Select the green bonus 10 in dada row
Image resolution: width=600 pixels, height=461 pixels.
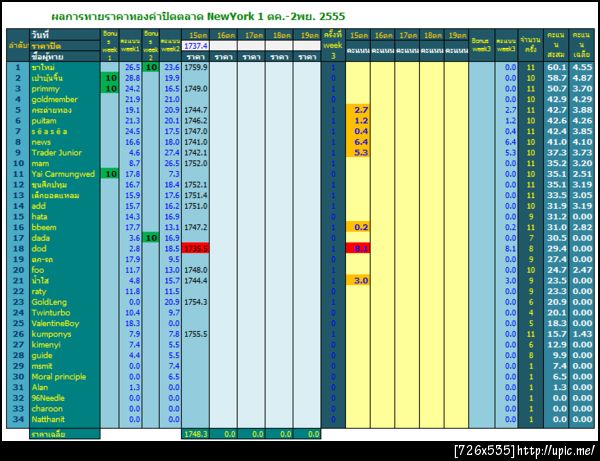tap(151, 238)
